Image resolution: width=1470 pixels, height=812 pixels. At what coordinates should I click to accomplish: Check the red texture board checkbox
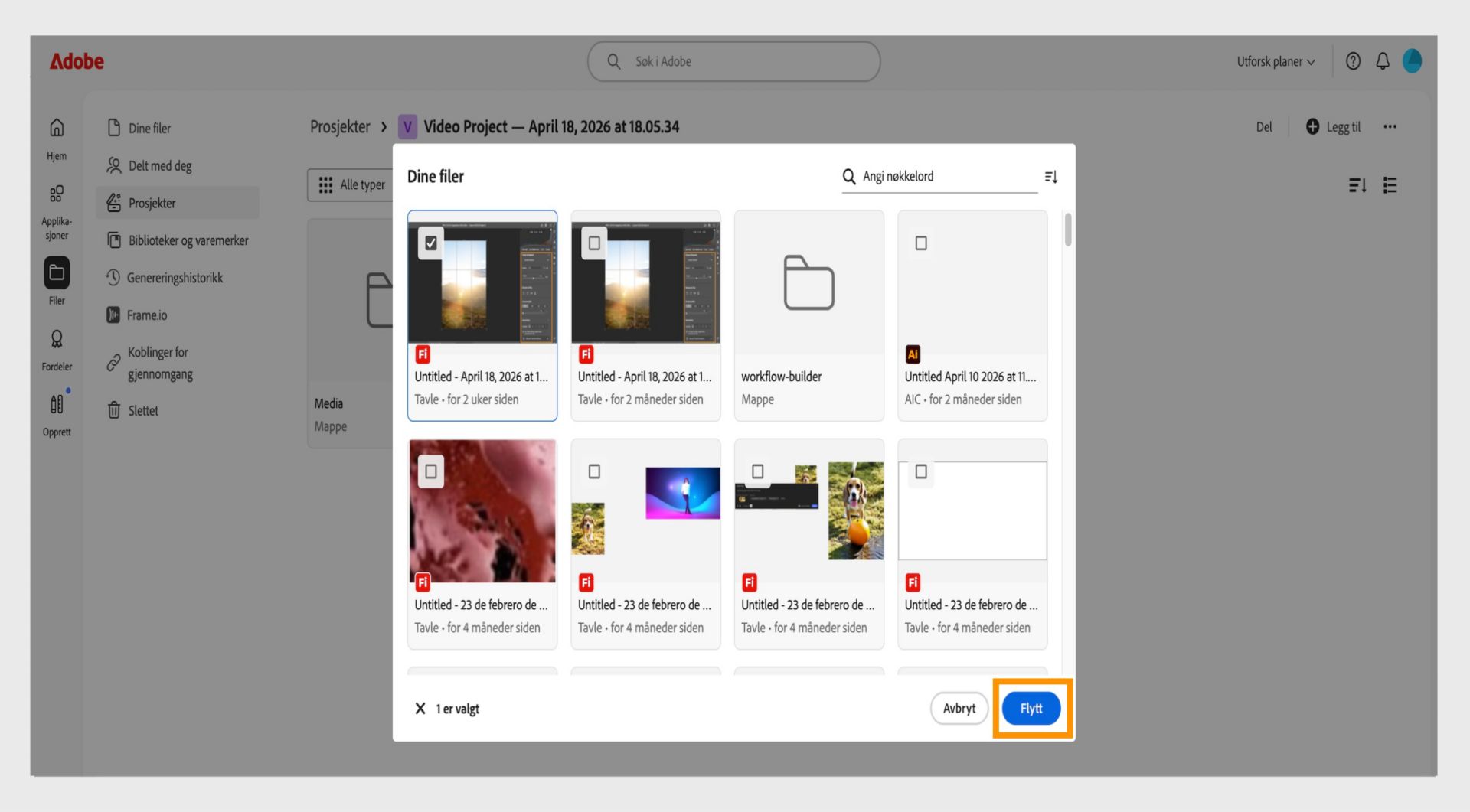click(x=431, y=471)
